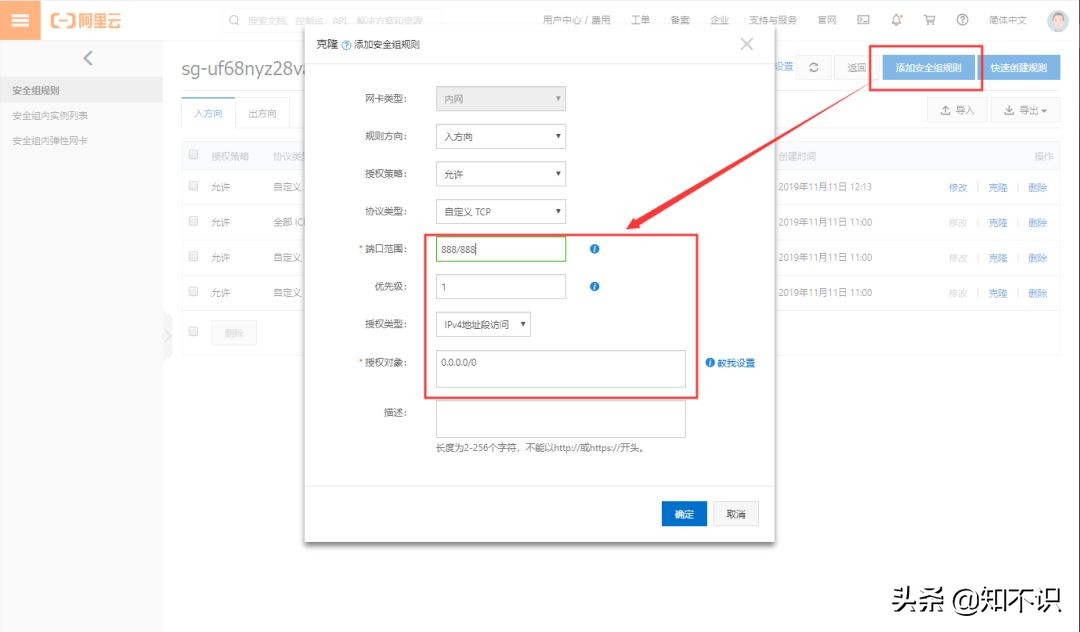Click the blue 确定 button
The image size is (1080, 632).
pyautogui.click(x=684, y=514)
